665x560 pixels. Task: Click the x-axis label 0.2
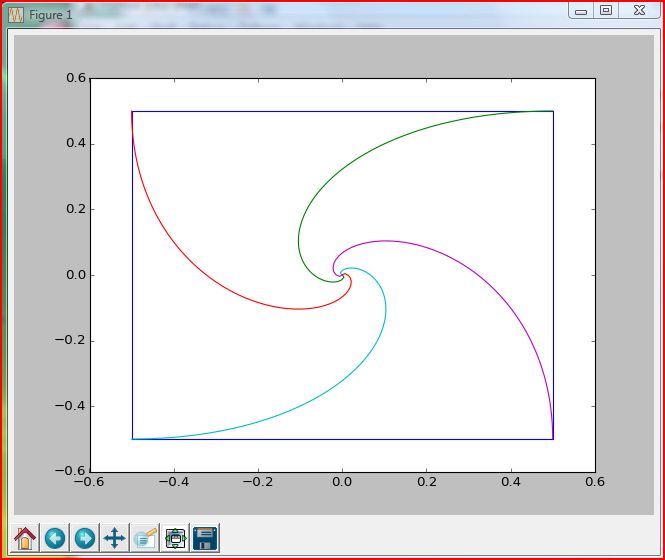tap(427, 482)
